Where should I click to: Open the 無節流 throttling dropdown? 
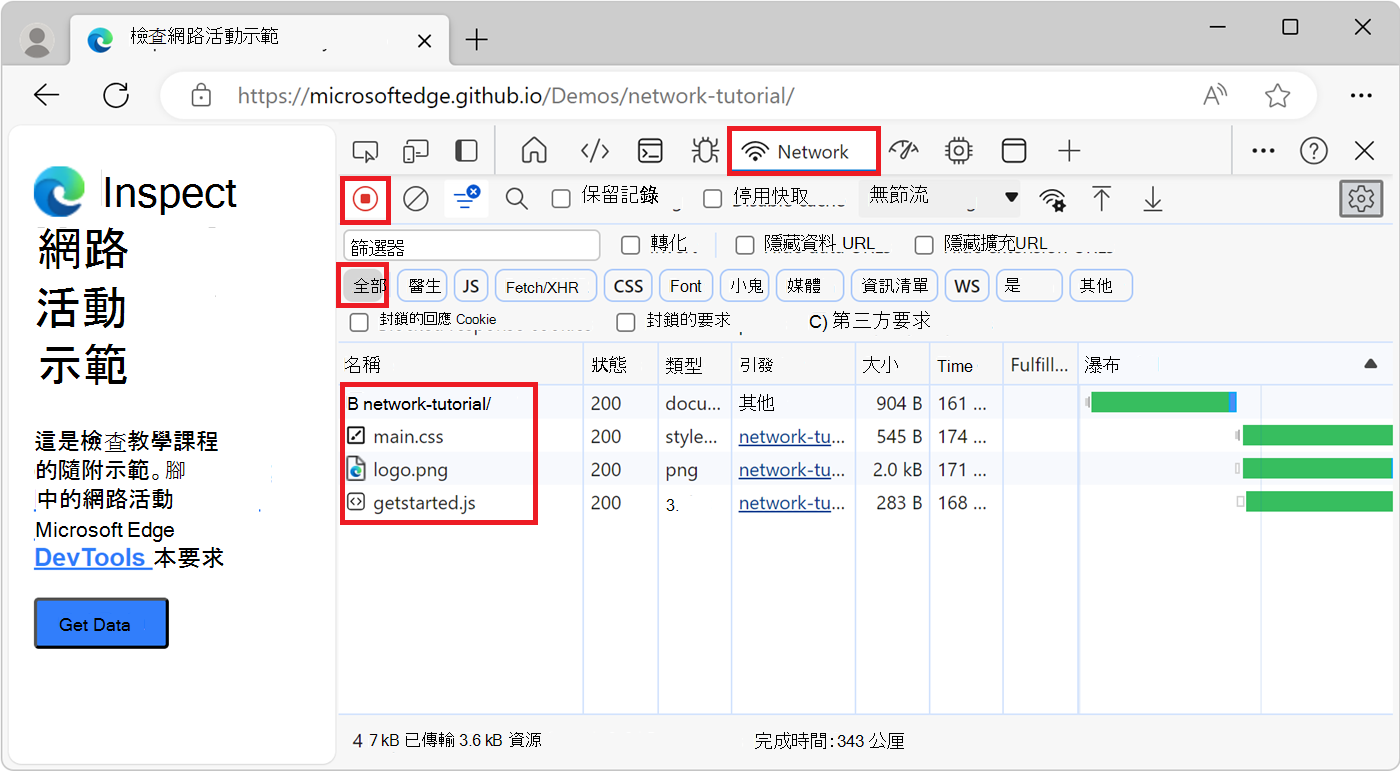(x=938, y=197)
